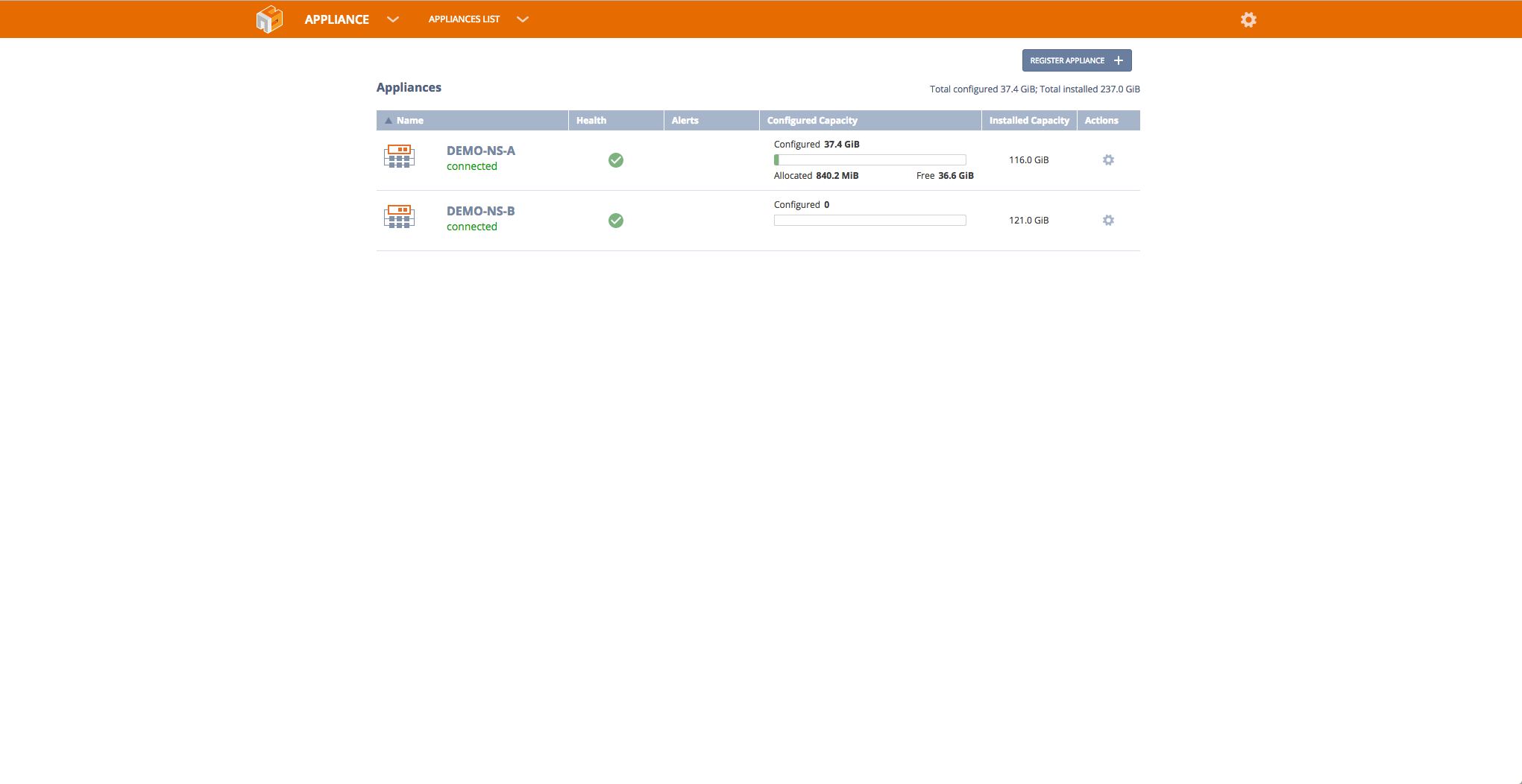Image resolution: width=1522 pixels, height=784 pixels.
Task: Open the APPLIANCE menu chevron
Action: (393, 19)
